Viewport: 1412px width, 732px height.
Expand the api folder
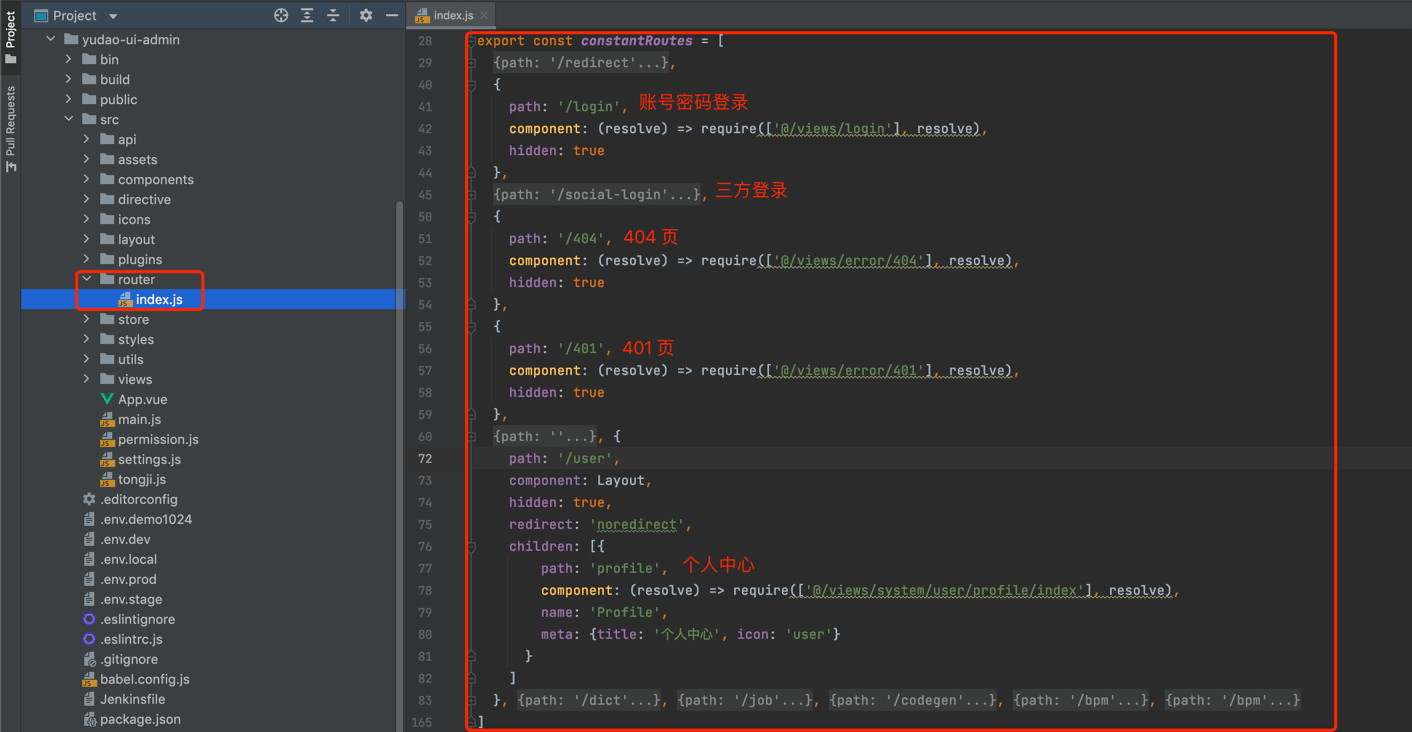point(87,139)
